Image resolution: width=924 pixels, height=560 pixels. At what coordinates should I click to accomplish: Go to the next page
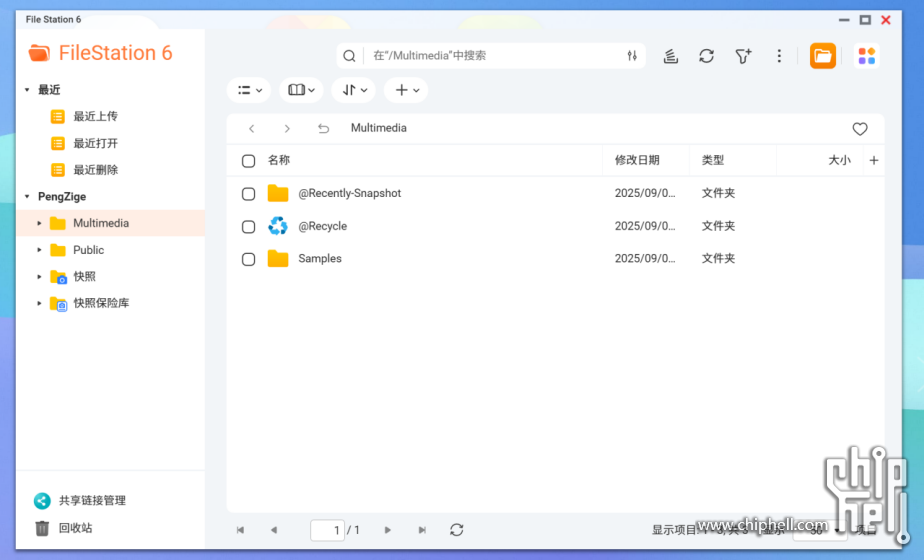pyautogui.click(x=387, y=530)
